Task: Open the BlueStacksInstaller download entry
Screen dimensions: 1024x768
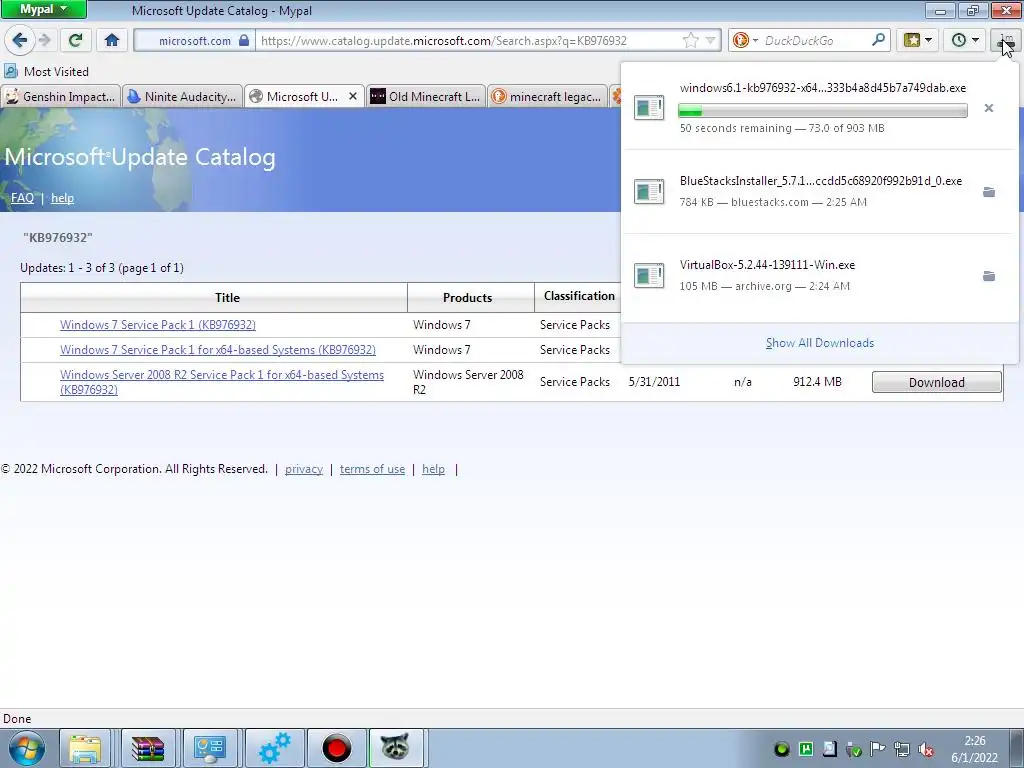Action: pos(820,191)
